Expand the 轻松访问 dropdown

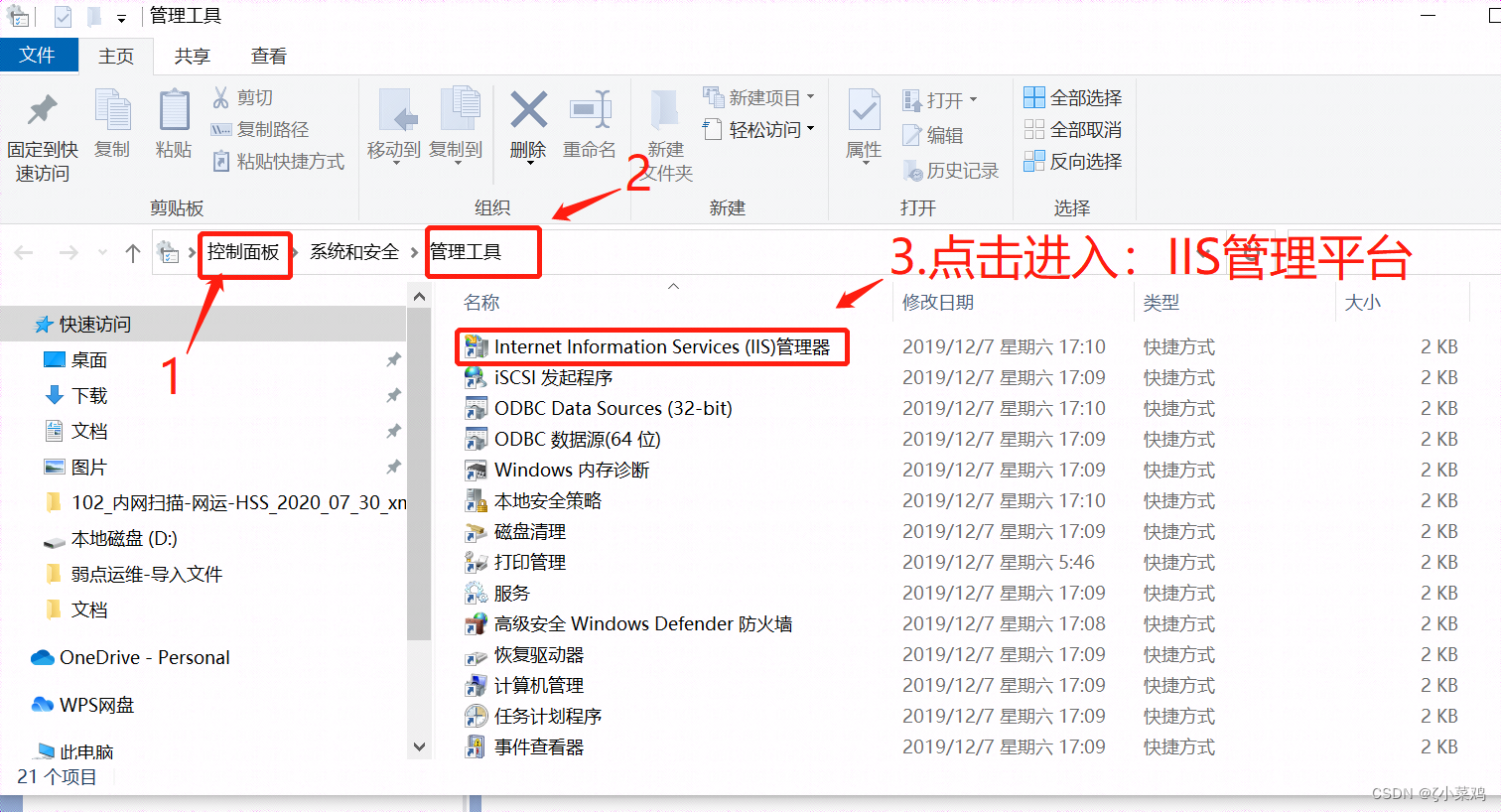pos(811,129)
